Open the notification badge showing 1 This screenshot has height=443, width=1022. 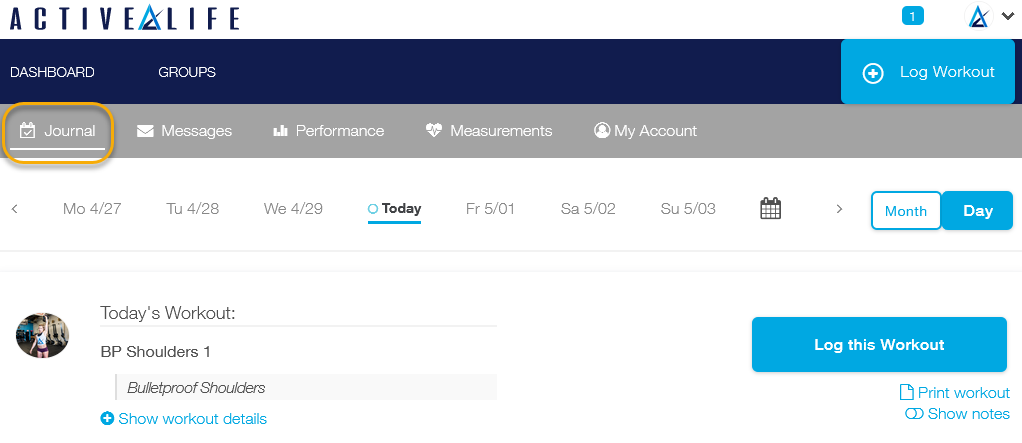tap(912, 16)
